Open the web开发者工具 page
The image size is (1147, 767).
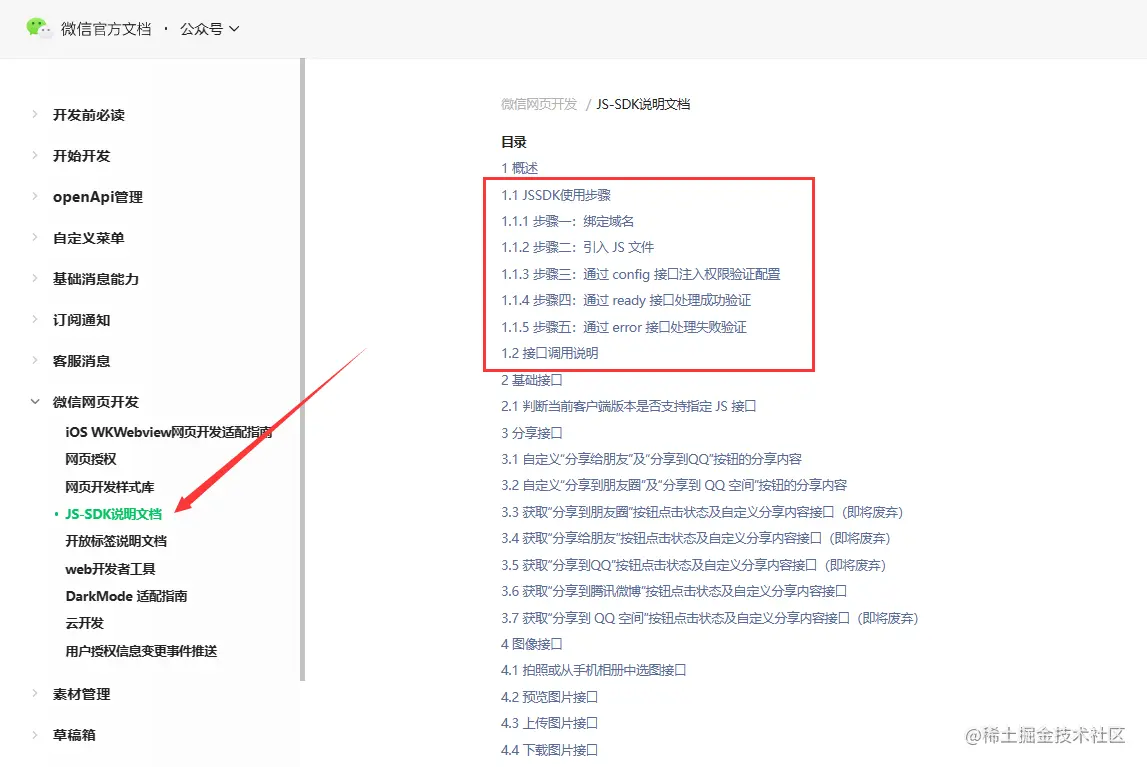tap(110, 569)
